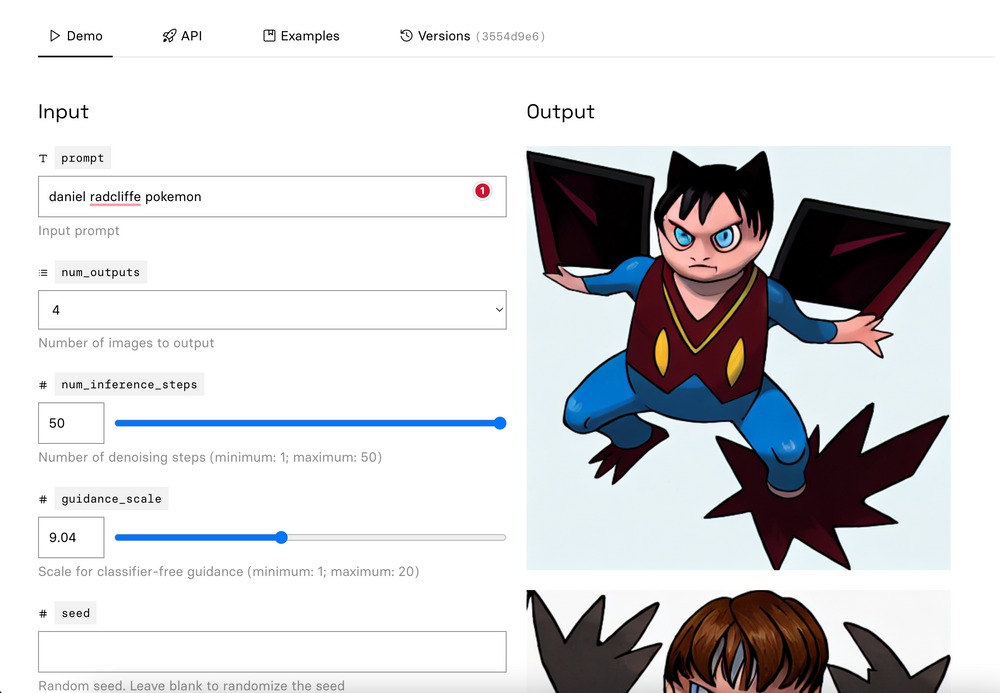
Task: Click the guidance_scale slider handle
Action: coord(280,537)
